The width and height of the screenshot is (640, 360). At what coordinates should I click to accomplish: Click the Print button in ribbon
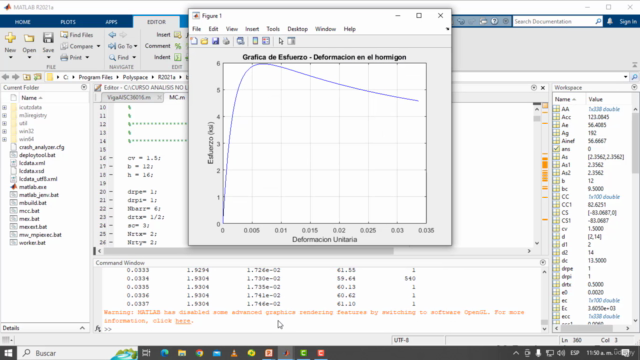(71, 58)
